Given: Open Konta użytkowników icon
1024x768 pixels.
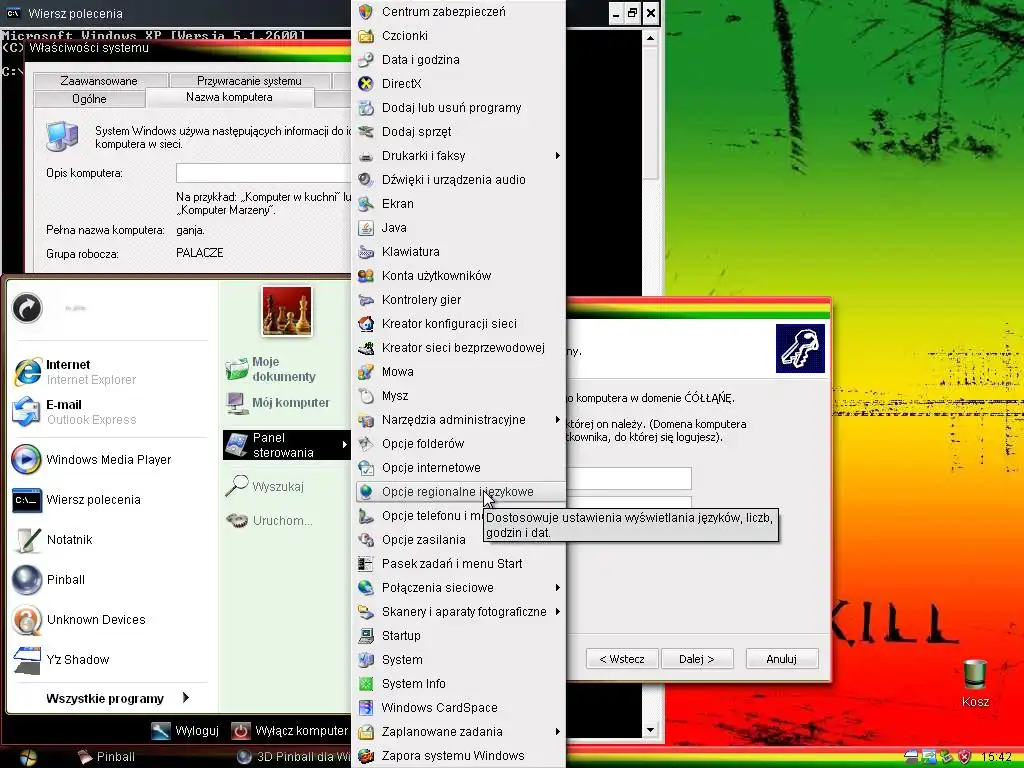Looking at the screenshot, I should coord(366,276).
